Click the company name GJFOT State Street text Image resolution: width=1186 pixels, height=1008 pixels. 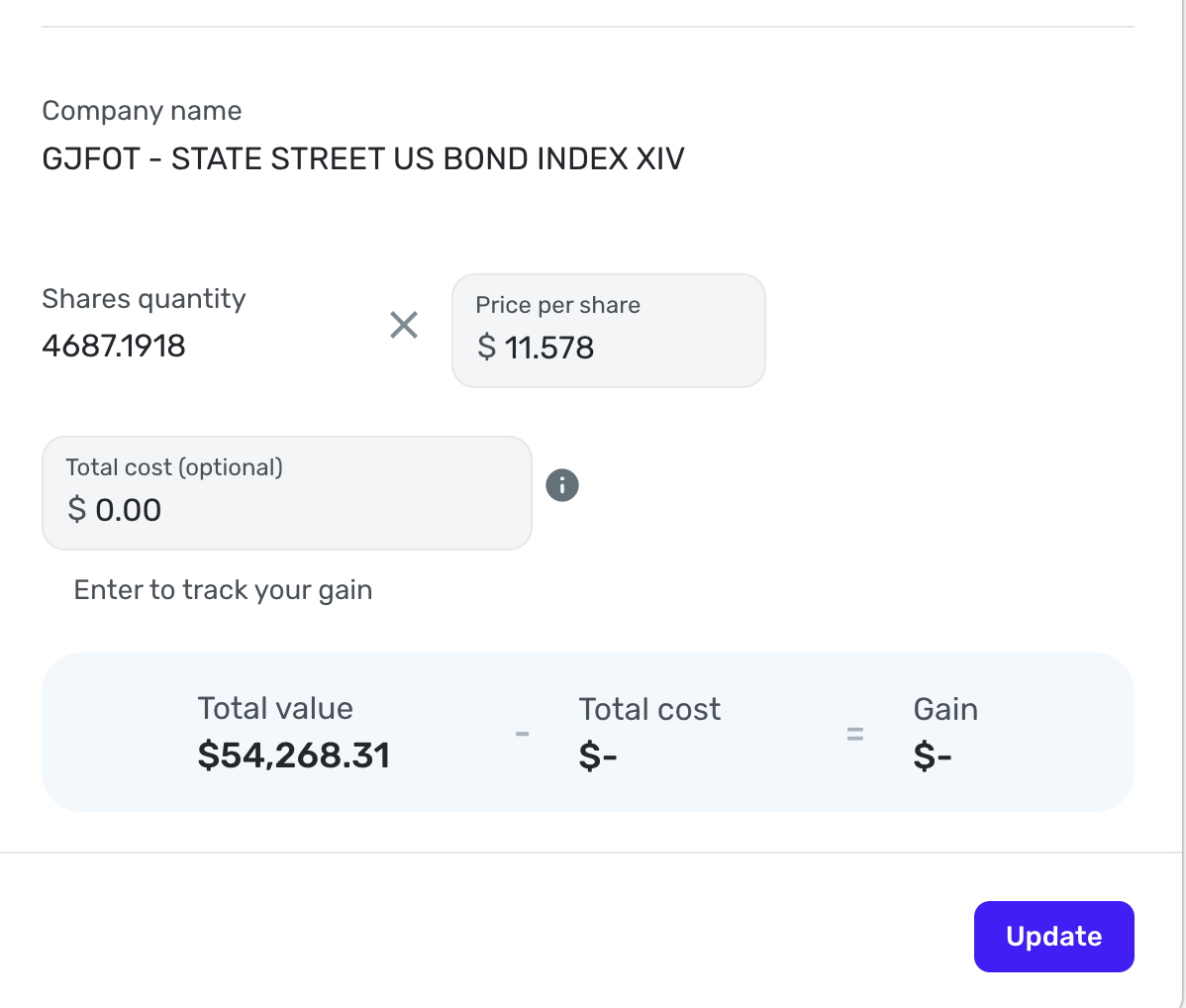pos(363,158)
